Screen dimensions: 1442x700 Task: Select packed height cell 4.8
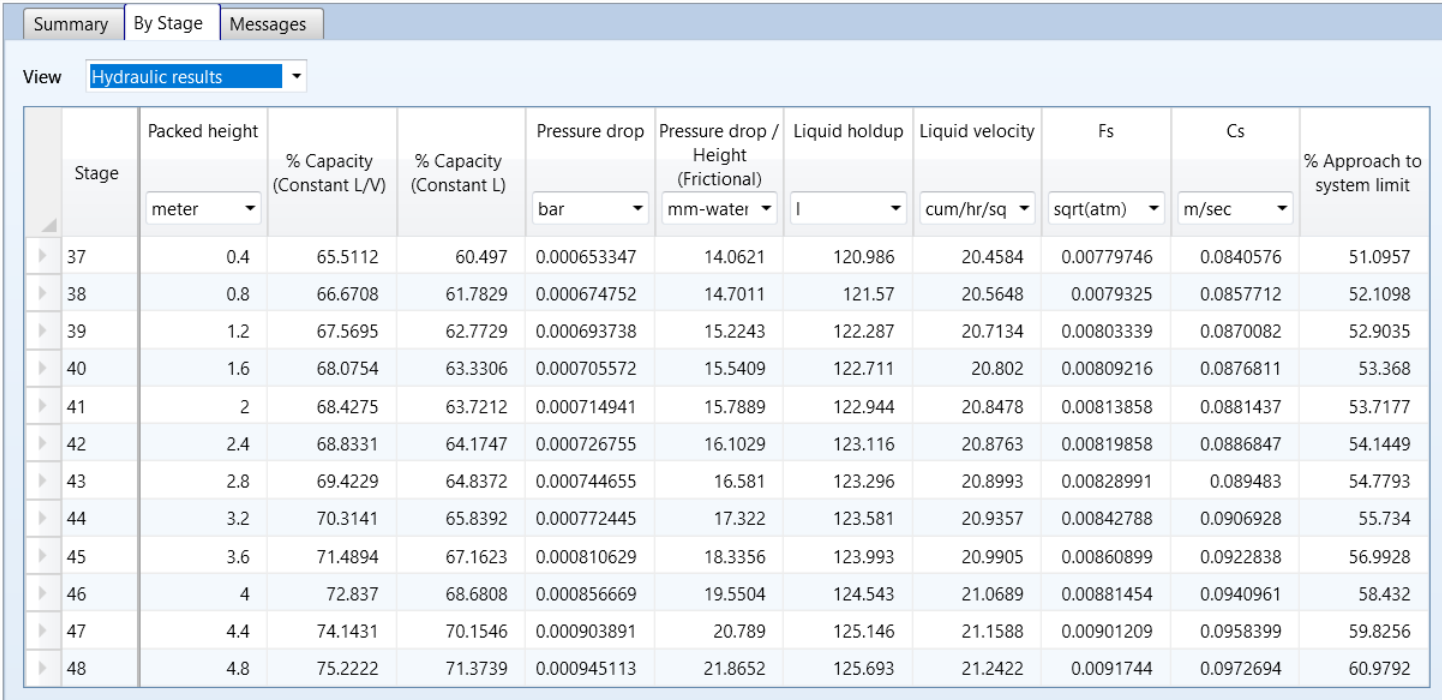[204, 668]
